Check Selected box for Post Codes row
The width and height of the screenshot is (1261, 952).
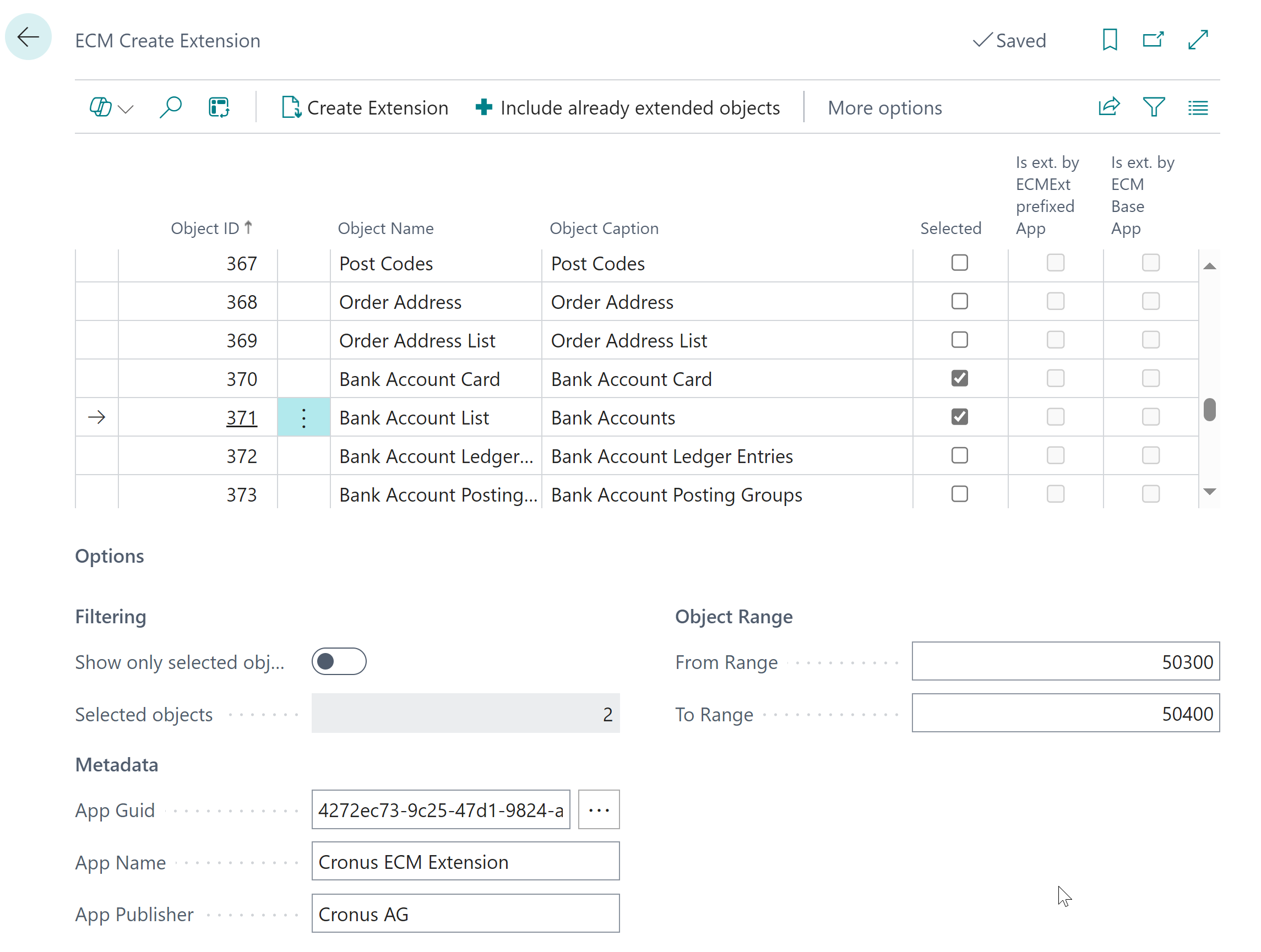click(959, 263)
